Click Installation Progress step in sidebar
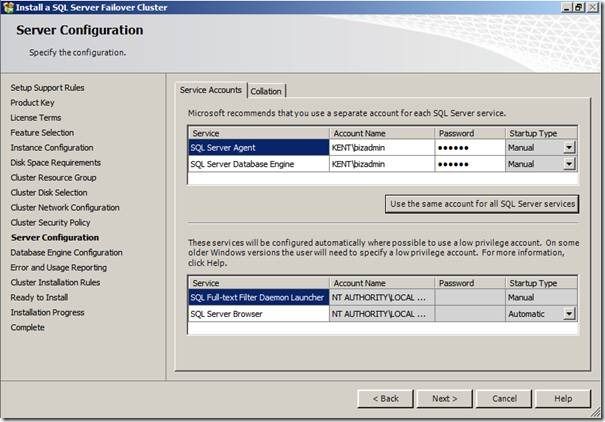This screenshot has height=422, width=605. click(x=47, y=312)
